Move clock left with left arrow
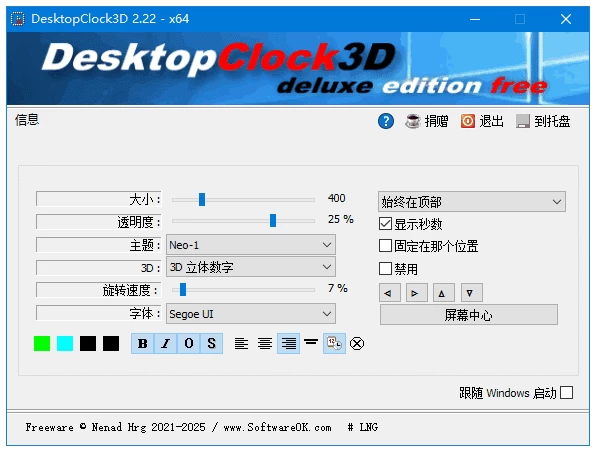 [x=390, y=293]
